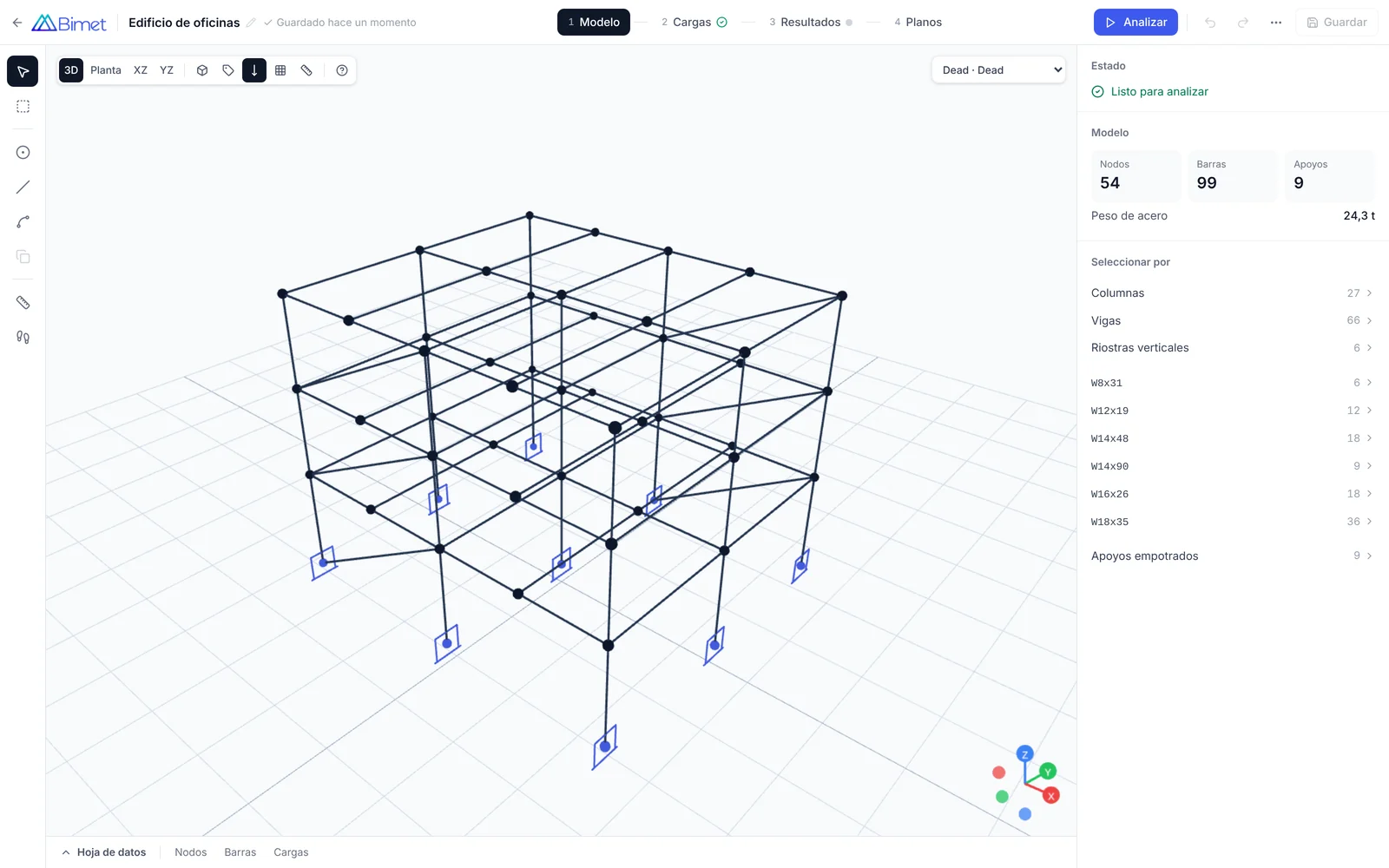Image resolution: width=1389 pixels, height=868 pixels.
Task: Expand the W14x48 section row
Action: pyautogui.click(x=1232, y=438)
